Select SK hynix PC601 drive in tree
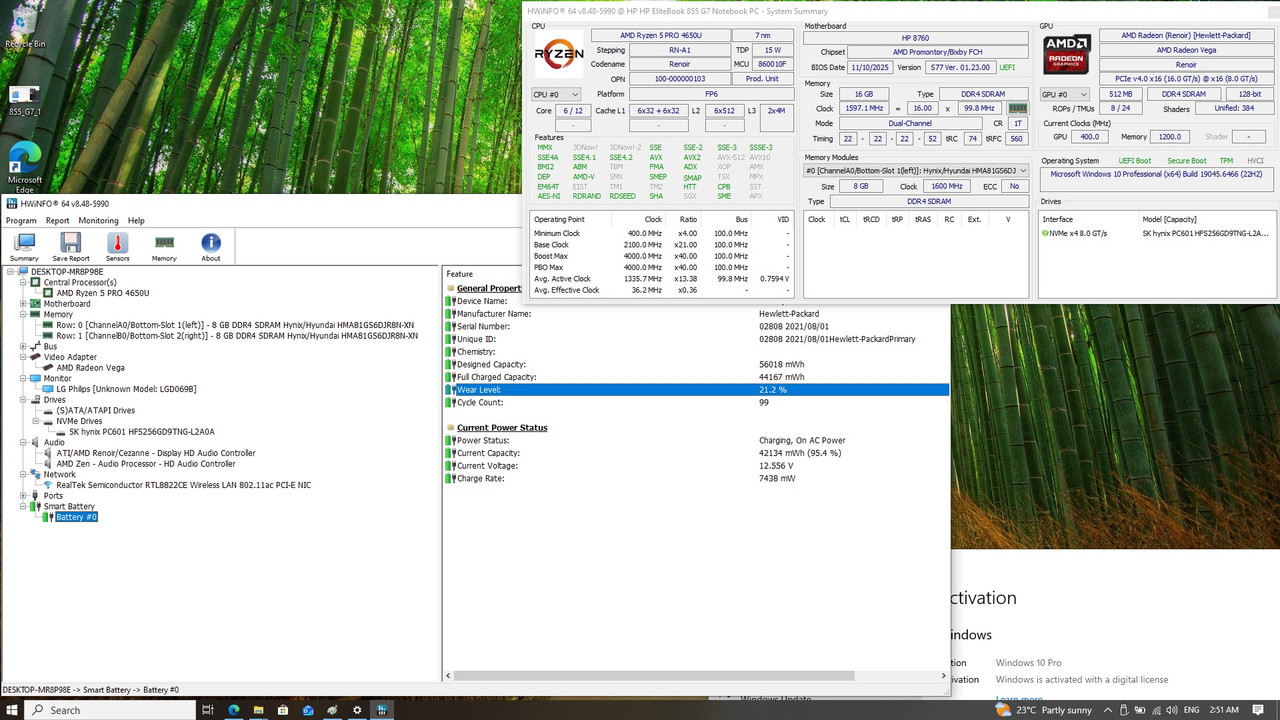This screenshot has height=720, width=1280. (142, 432)
